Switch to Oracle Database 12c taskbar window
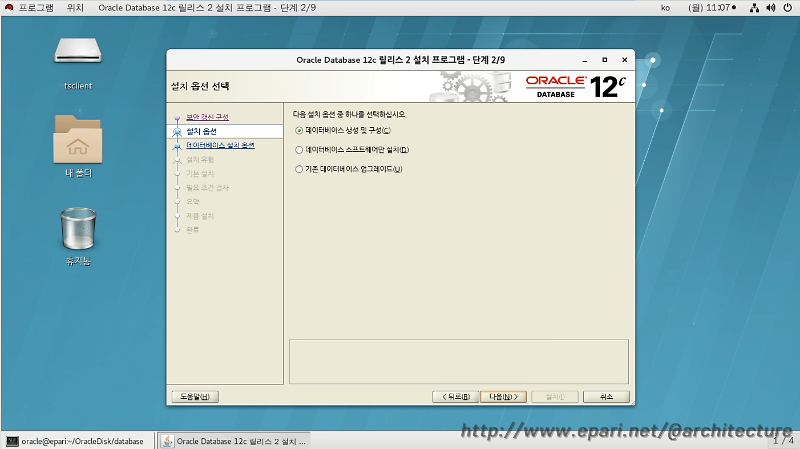Screen dimensions: 800x449 pyautogui.click(x=235, y=441)
